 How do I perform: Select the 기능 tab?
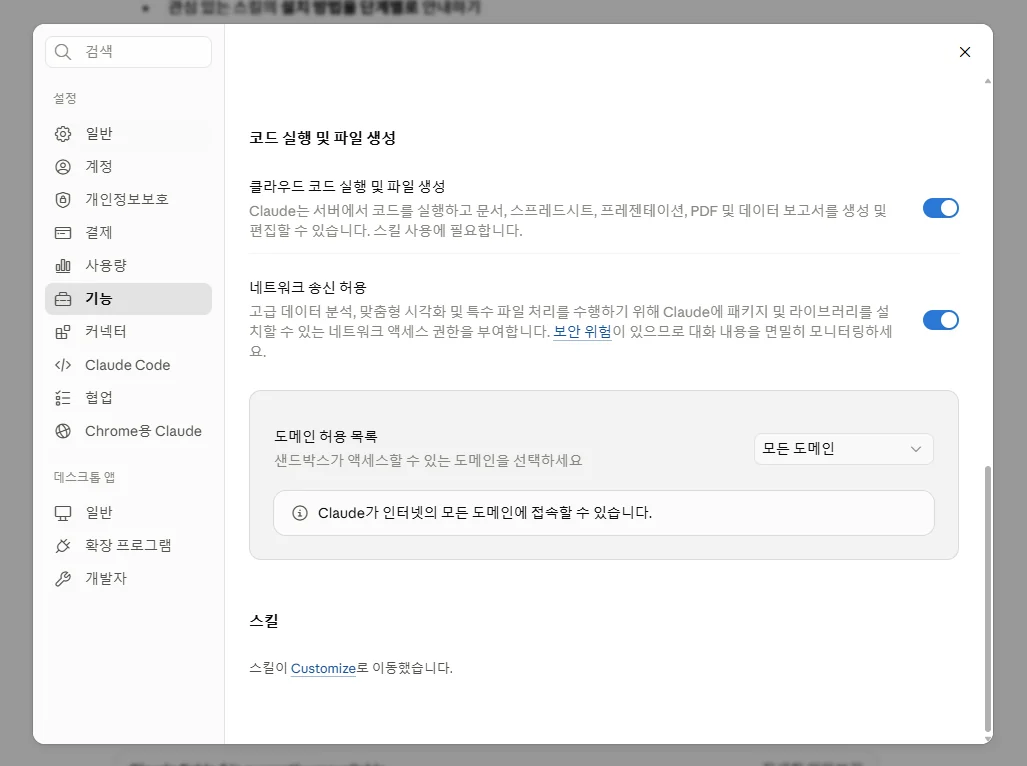(128, 299)
